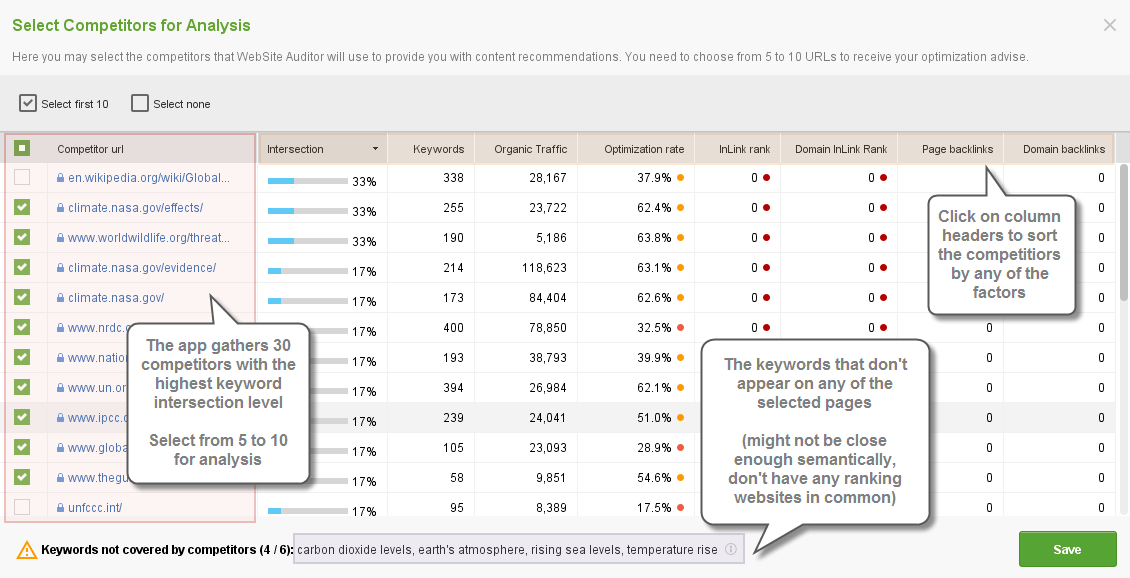Sort by the Keywords column header

click(438, 149)
